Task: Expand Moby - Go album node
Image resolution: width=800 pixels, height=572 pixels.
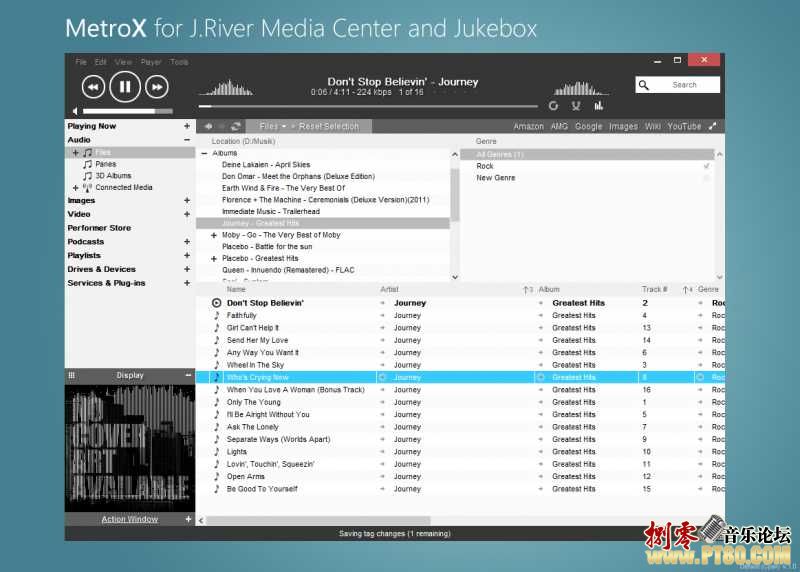Action: pyautogui.click(x=214, y=235)
